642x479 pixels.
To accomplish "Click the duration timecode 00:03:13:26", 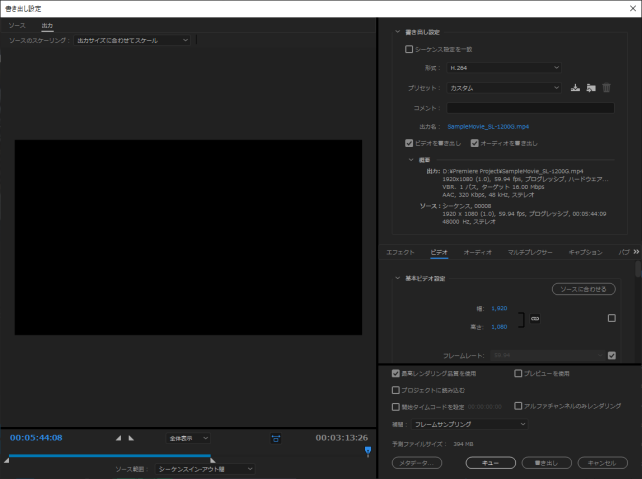I will click(x=341, y=438).
